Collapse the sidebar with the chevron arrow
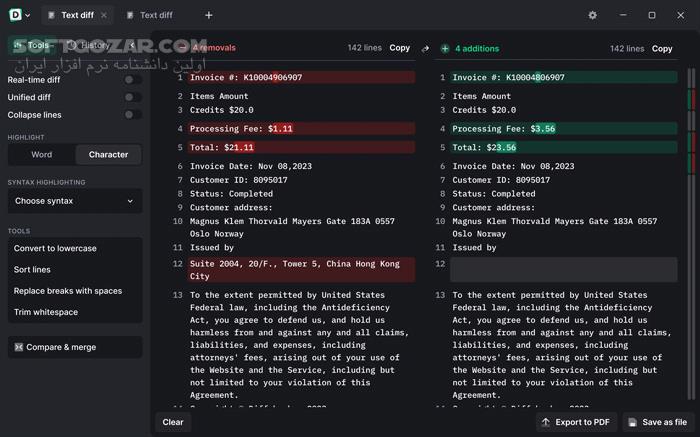 pos(132,45)
